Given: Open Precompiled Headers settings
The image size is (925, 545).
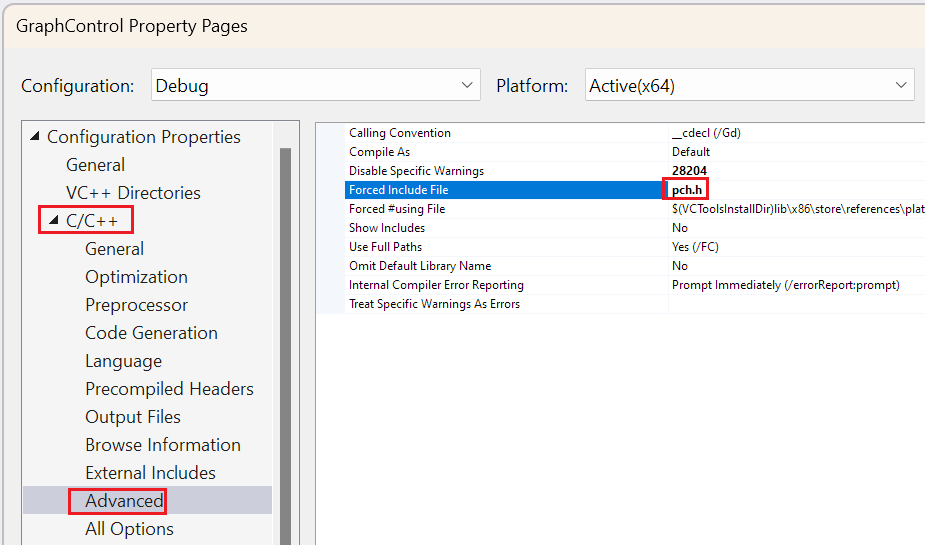Looking at the screenshot, I should (169, 389).
